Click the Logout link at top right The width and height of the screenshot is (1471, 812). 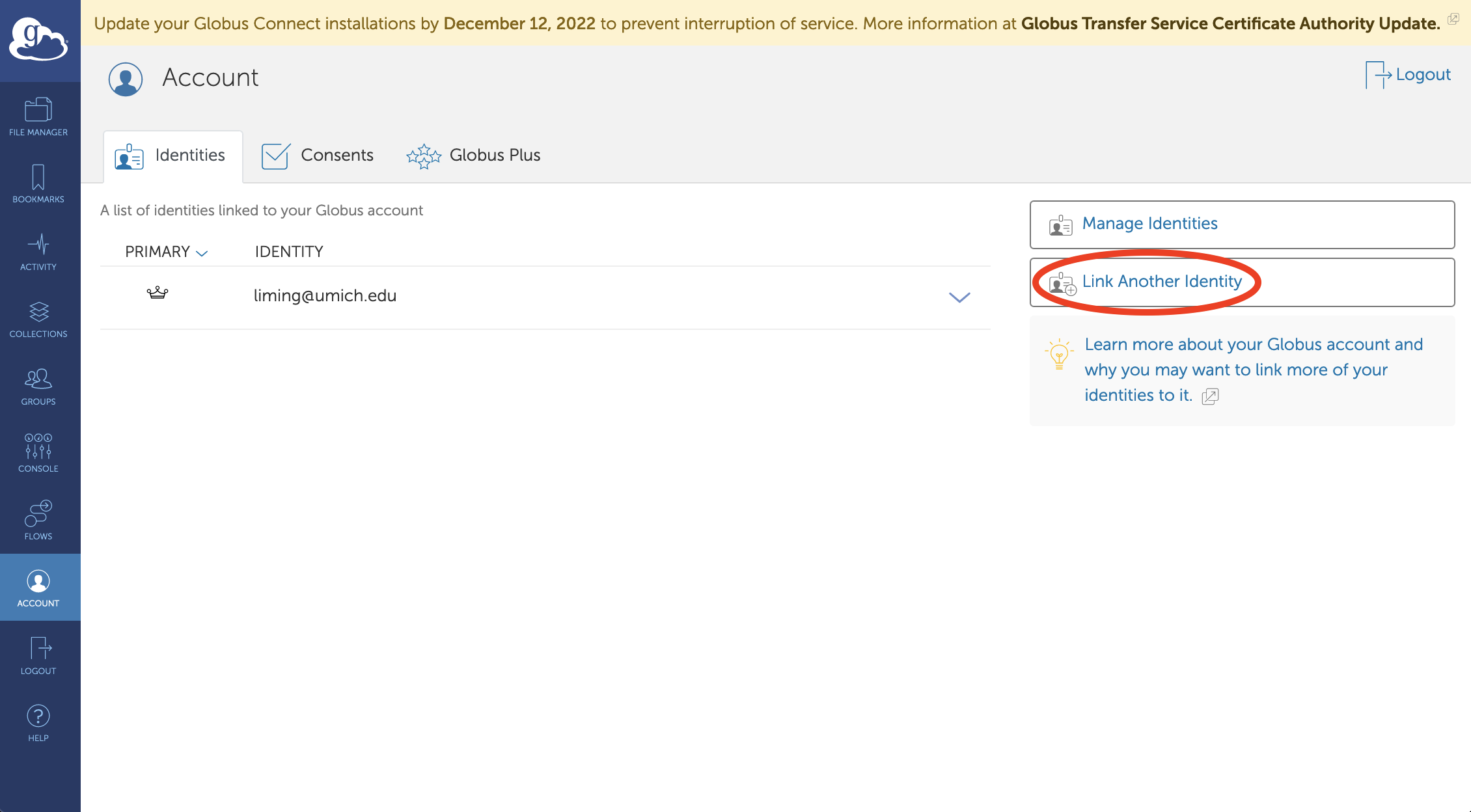(1408, 75)
